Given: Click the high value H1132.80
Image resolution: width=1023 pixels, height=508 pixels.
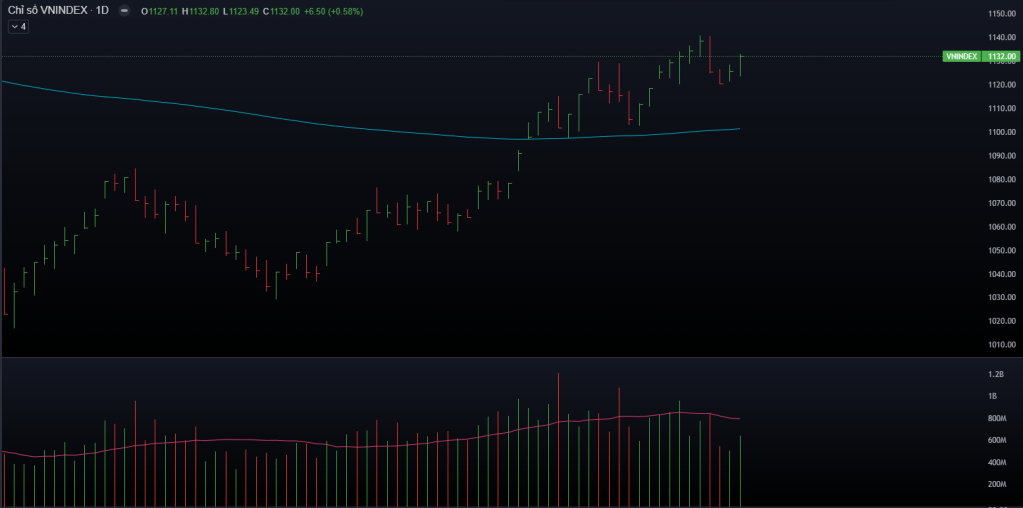Looking at the screenshot, I should (202, 12).
